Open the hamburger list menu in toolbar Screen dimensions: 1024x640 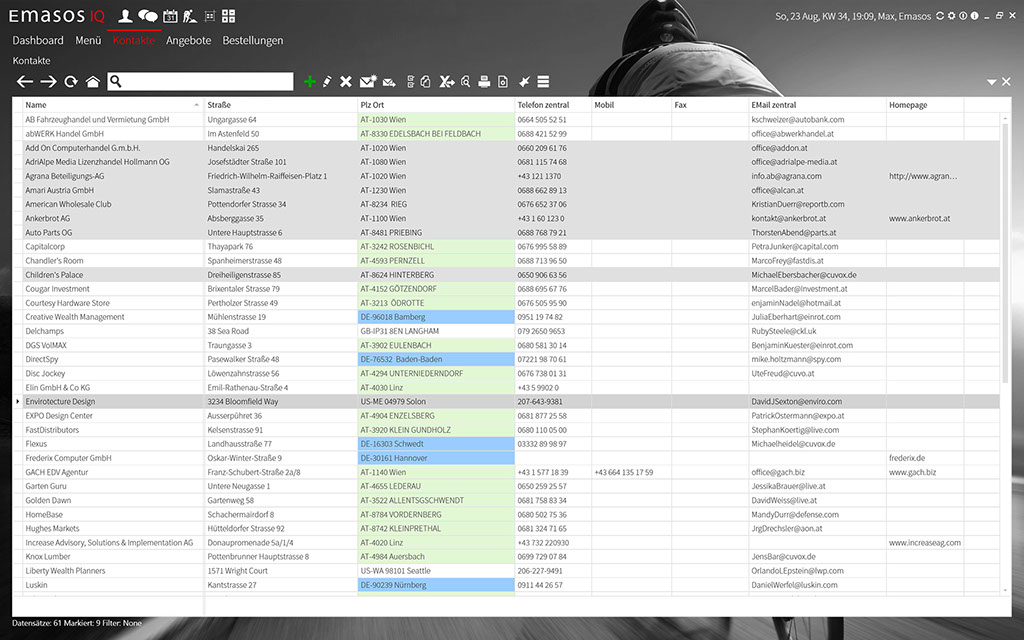543,81
